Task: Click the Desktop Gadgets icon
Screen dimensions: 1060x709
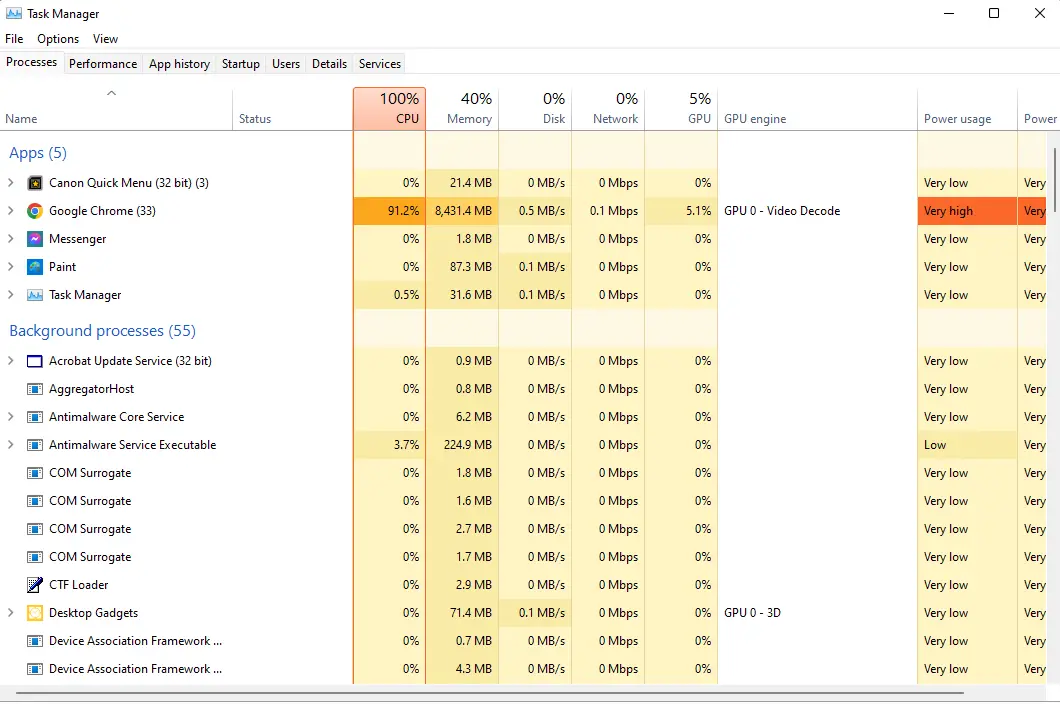Action: tap(34, 613)
